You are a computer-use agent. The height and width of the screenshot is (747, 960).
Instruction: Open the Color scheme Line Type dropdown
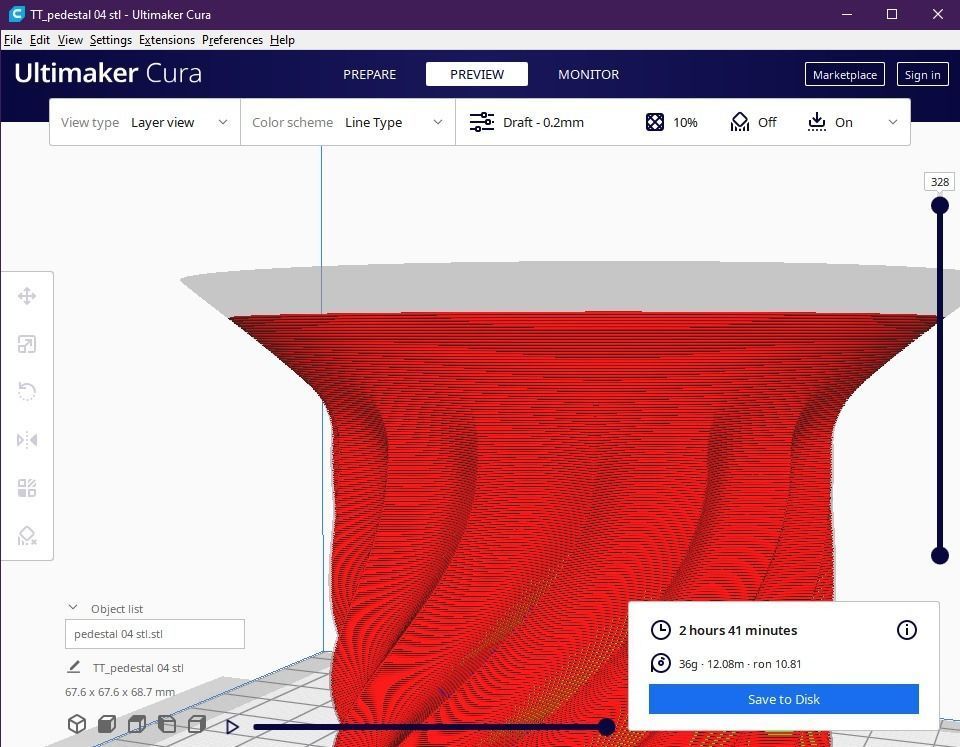pyautogui.click(x=347, y=122)
